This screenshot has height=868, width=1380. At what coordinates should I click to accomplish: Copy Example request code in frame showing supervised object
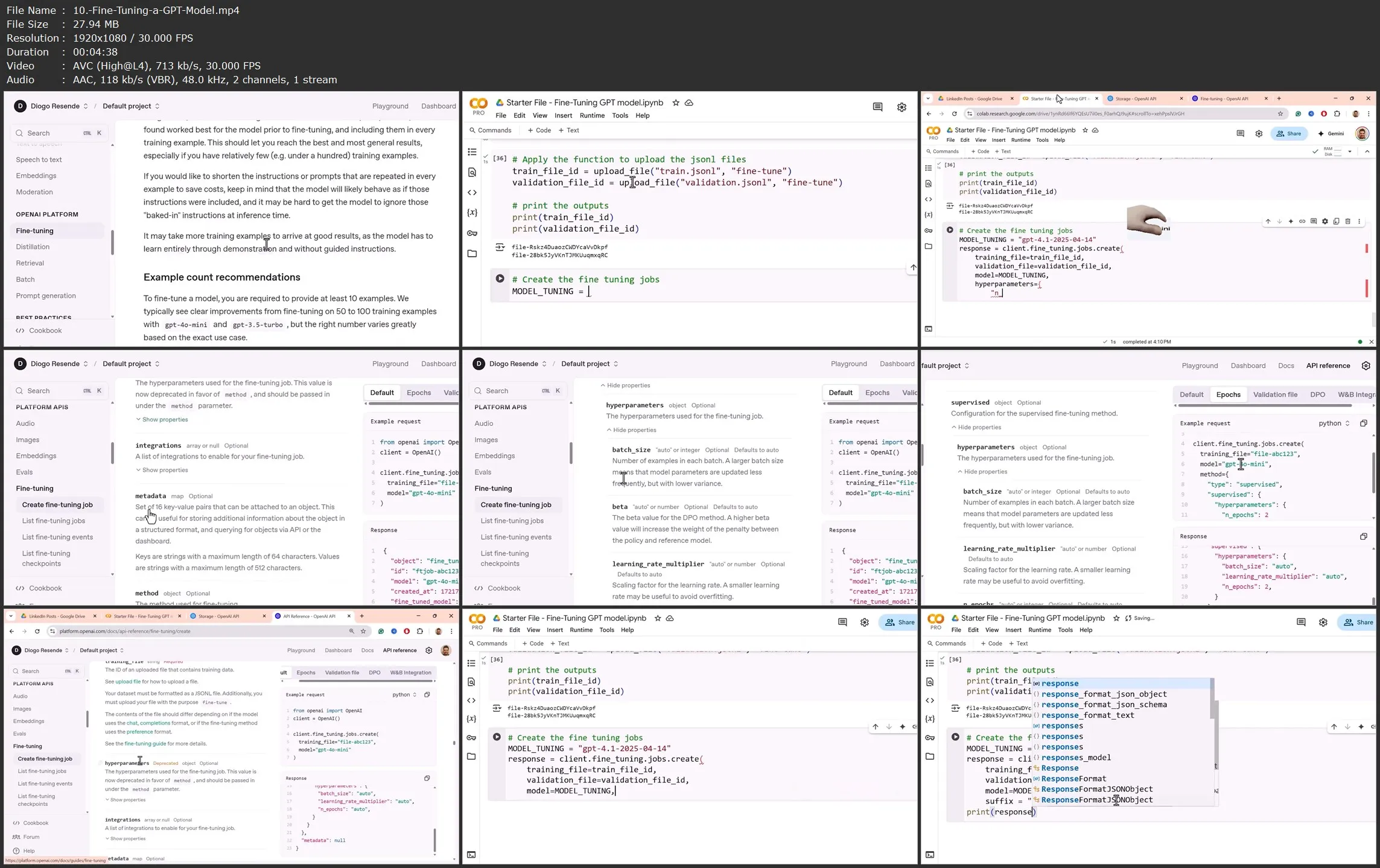(x=1363, y=423)
